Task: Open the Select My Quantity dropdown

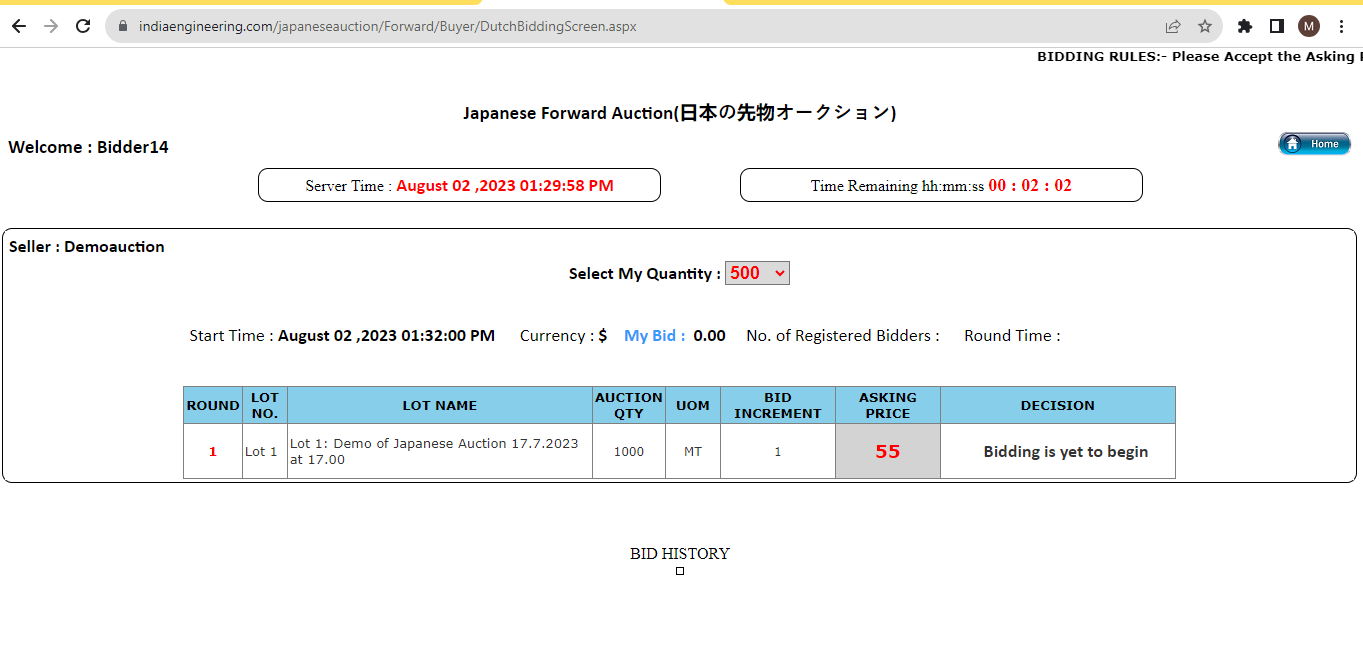Action: coord(757,273)
